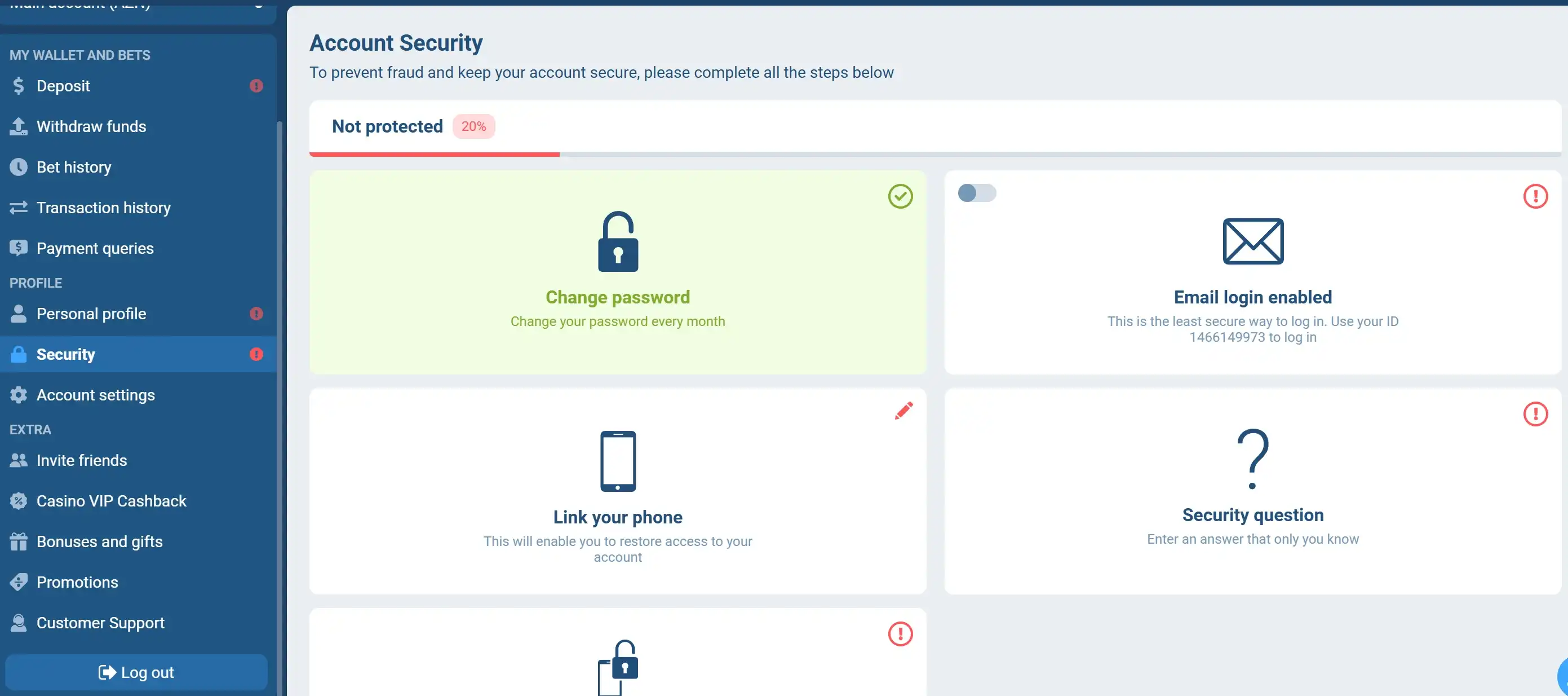Click the Deposit dollar icon in sidebar

[x=18, y=85]
